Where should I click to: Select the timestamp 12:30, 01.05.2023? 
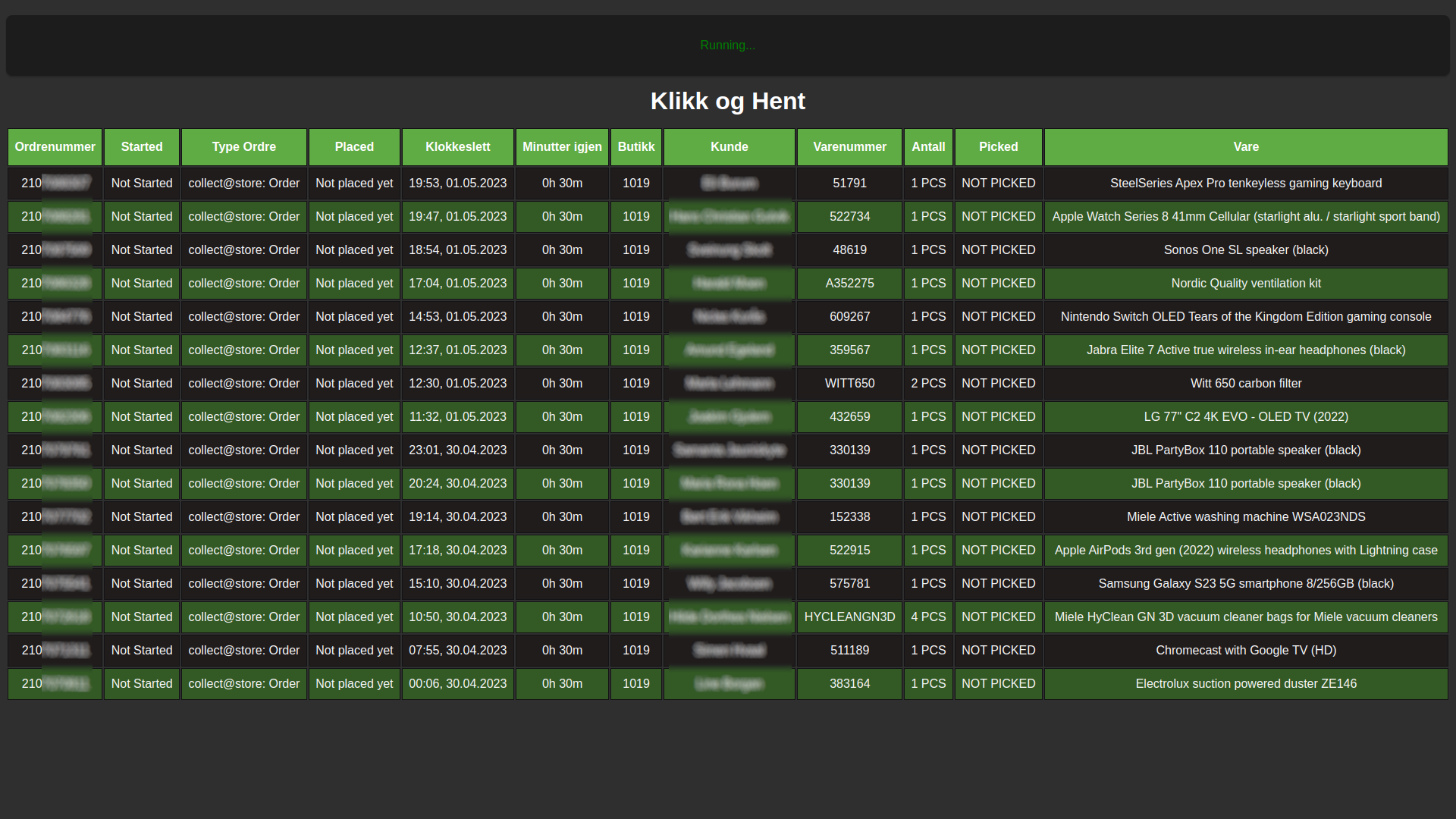coord(458,384)
